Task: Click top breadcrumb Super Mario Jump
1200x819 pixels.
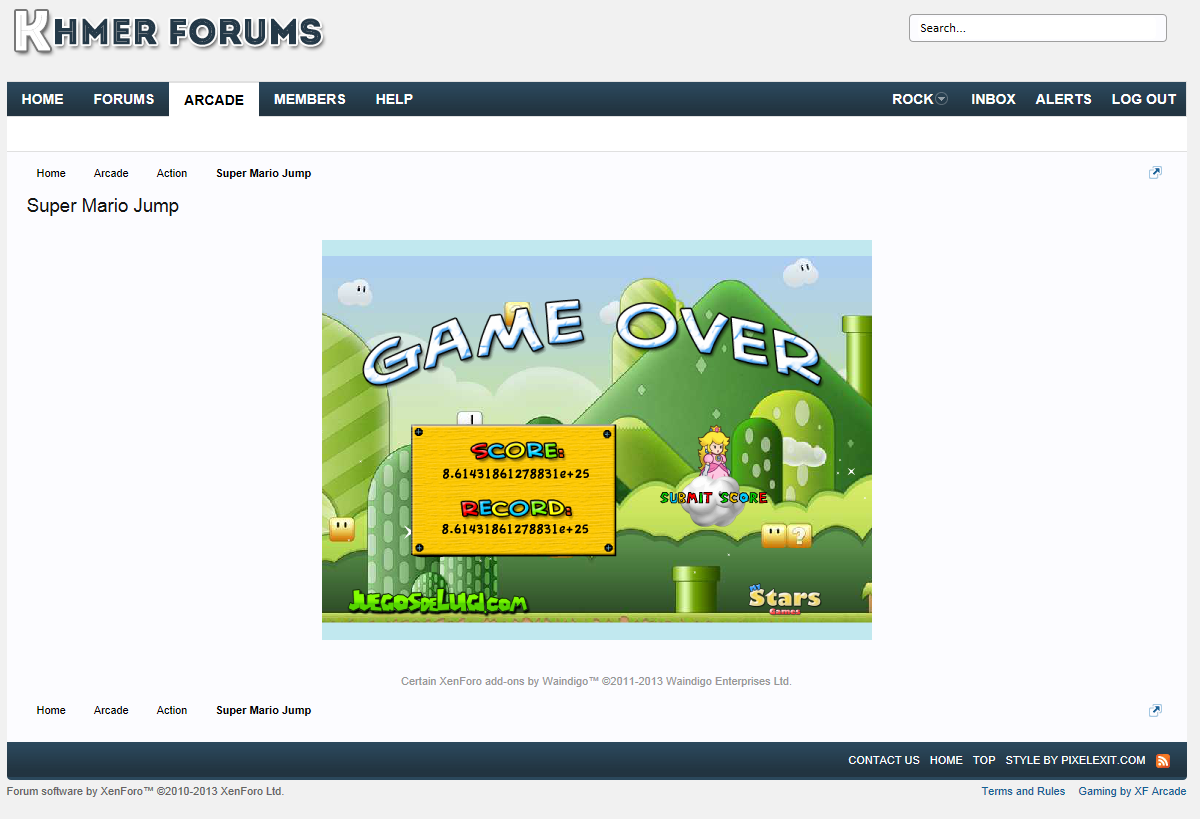Action: pyautogui.click(x=264, y=173)
